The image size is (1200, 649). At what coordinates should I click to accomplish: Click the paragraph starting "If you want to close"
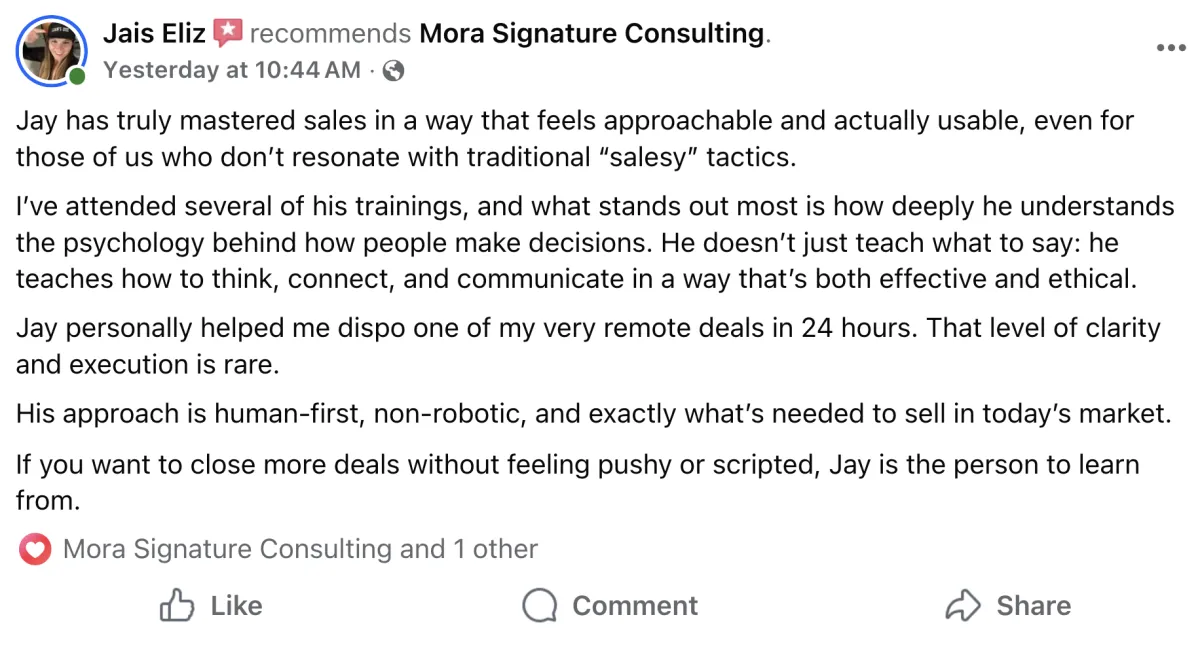pos(577,483)
